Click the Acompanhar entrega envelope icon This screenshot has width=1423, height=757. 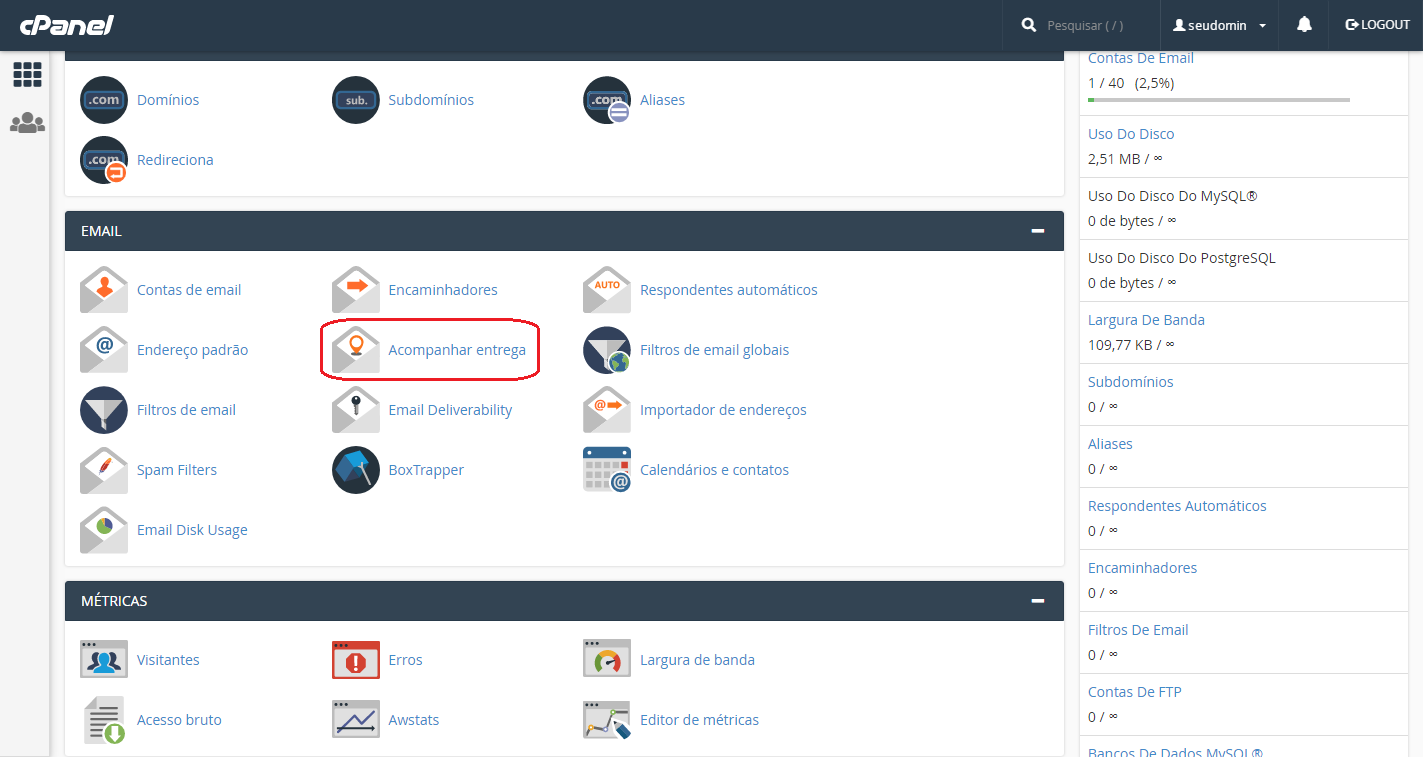356,350
